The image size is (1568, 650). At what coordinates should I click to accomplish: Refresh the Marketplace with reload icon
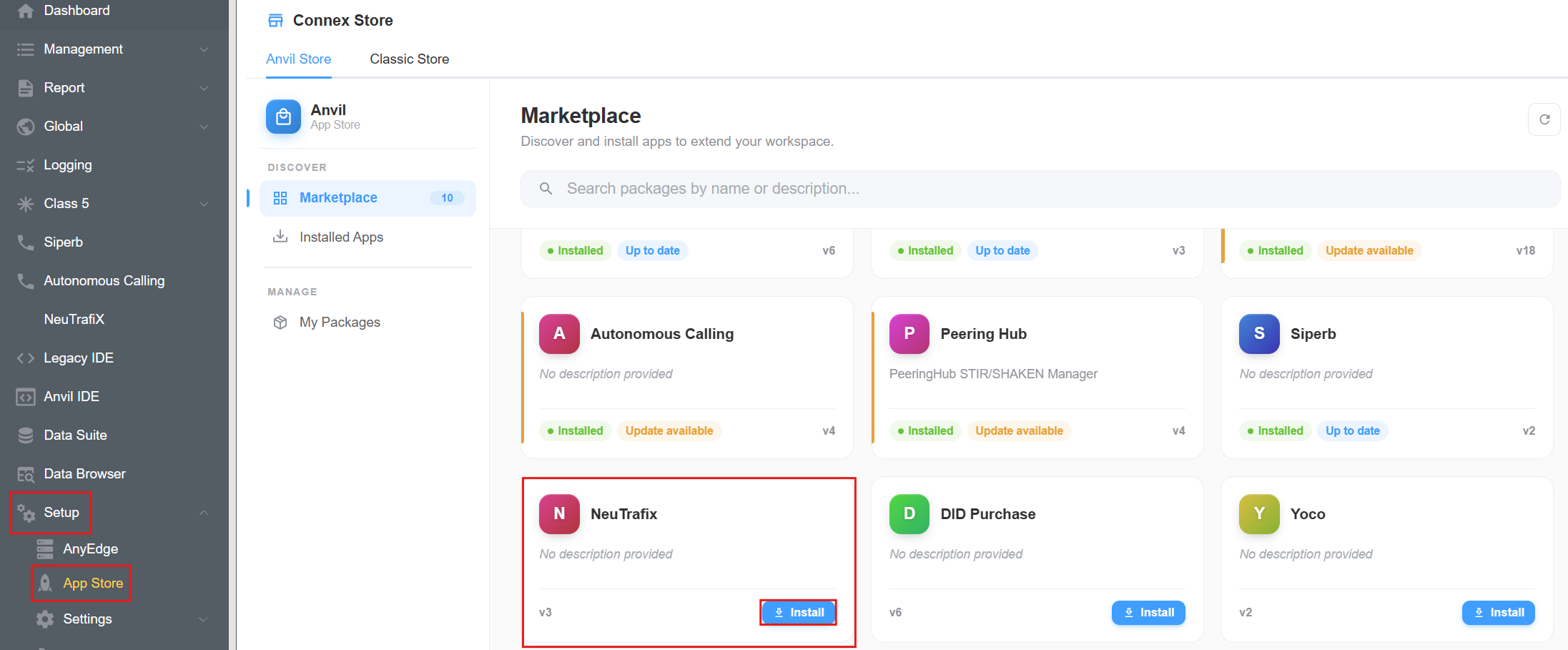[1544, 119]
